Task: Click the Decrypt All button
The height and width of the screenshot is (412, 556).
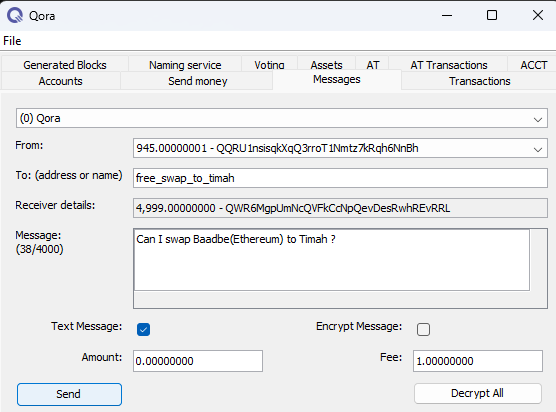Action: coord(477,393)
